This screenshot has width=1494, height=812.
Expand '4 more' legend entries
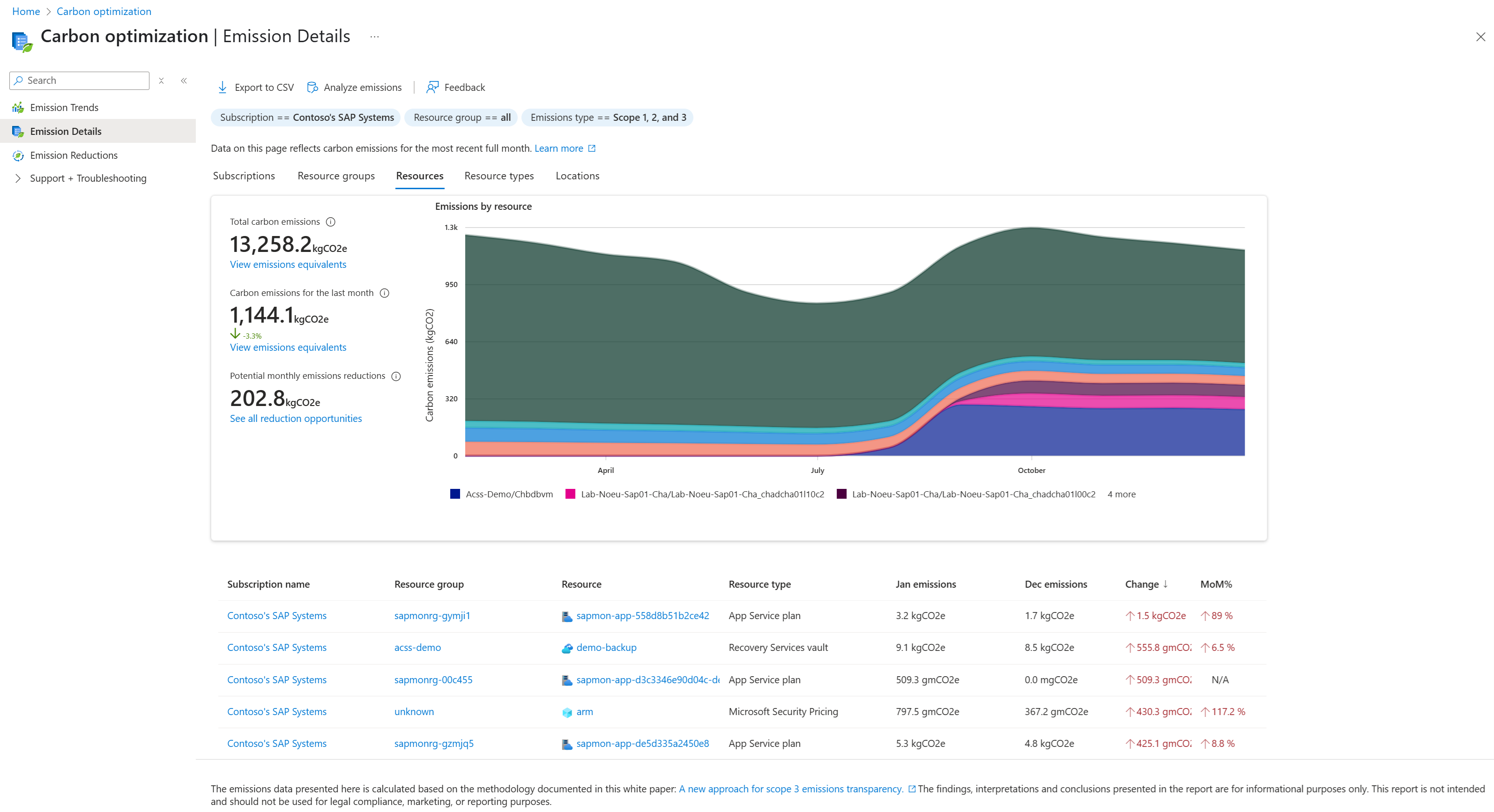pos(1121,495)
